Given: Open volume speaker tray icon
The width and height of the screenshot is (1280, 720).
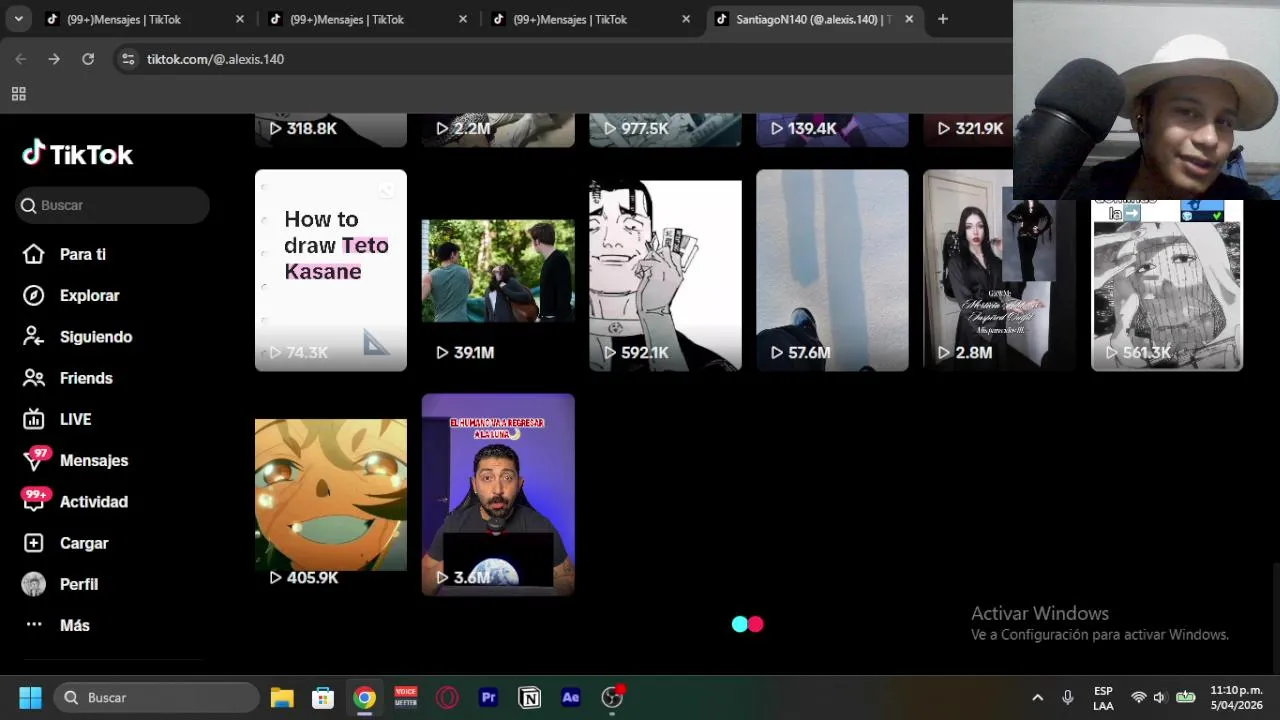Looking at the screenshot, I should tap(1160, 697).
